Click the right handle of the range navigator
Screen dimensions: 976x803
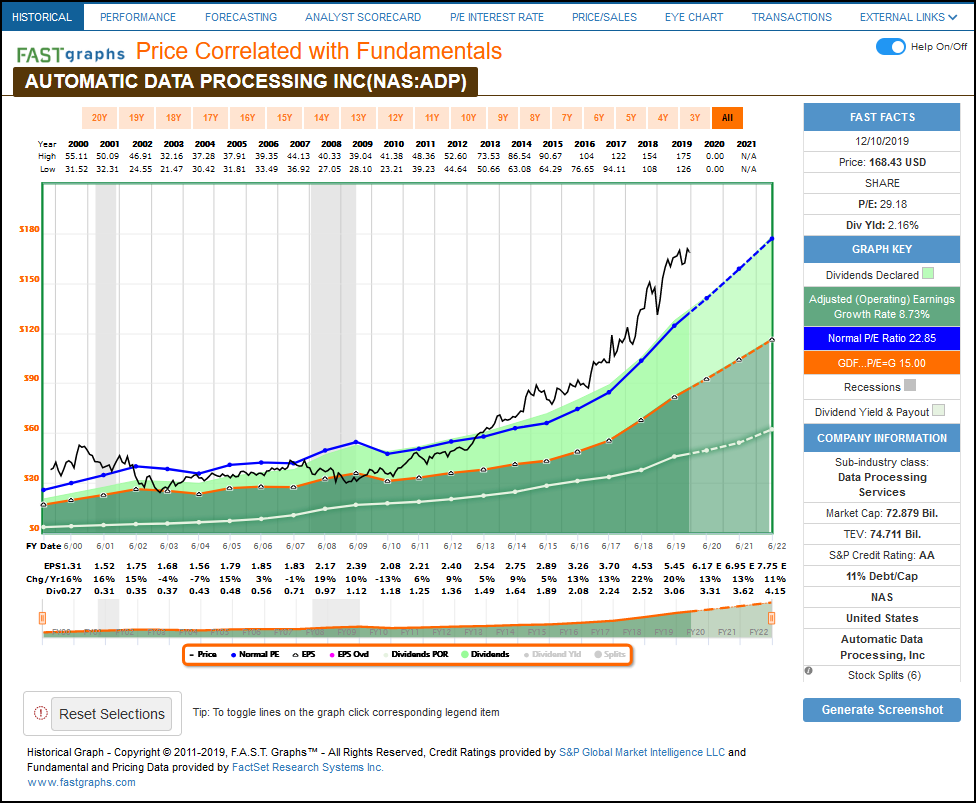[771, 618]
